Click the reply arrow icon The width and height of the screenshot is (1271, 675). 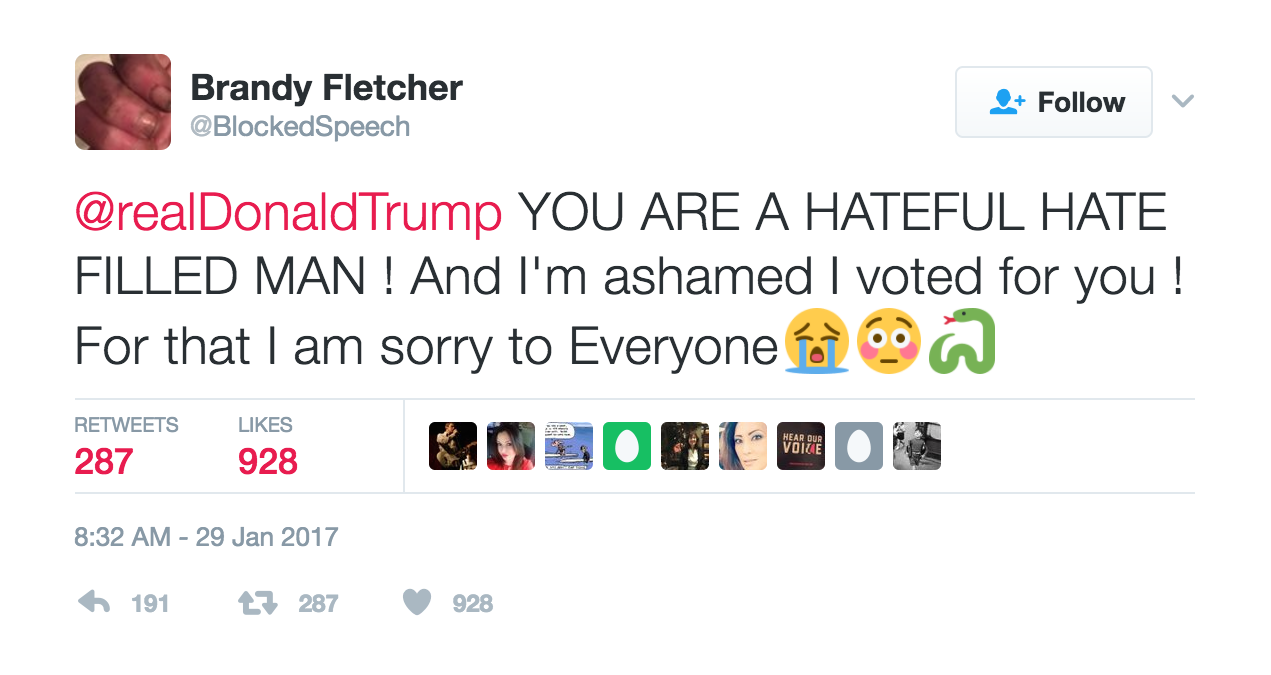[x=93, y=601]
